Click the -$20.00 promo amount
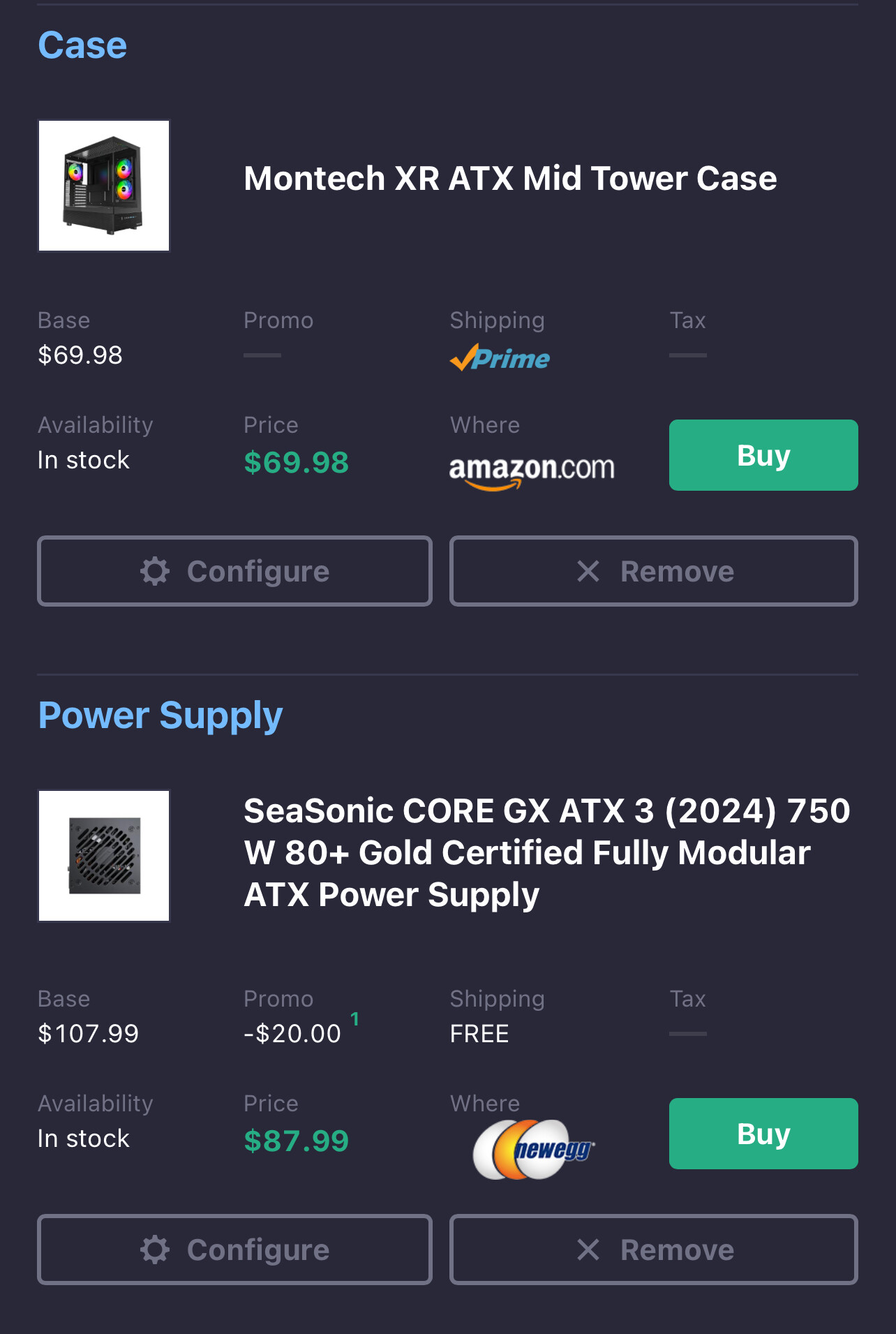 pos(292,1034)
